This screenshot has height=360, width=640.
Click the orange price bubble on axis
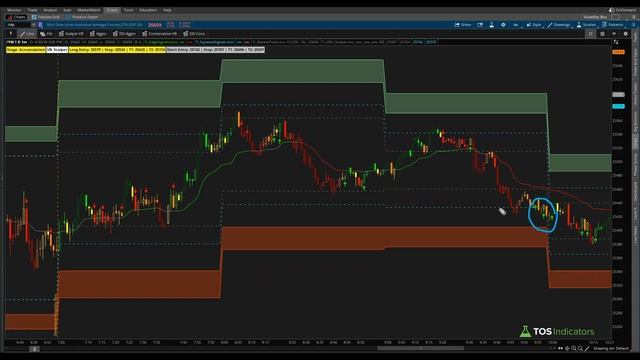coord(618,52)
